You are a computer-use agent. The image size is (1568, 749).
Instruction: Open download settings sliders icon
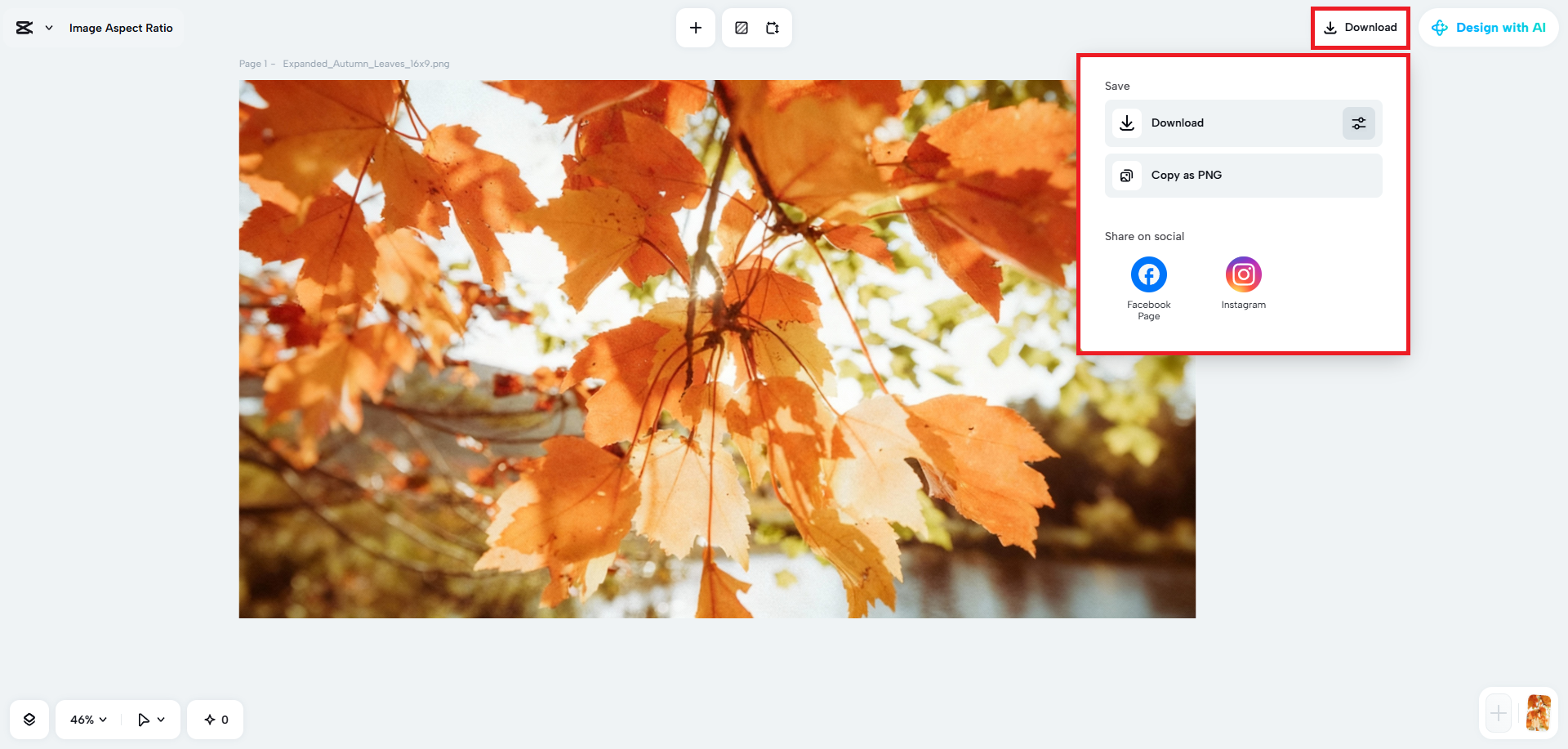pyautogui.click(x=1359, y=123)
